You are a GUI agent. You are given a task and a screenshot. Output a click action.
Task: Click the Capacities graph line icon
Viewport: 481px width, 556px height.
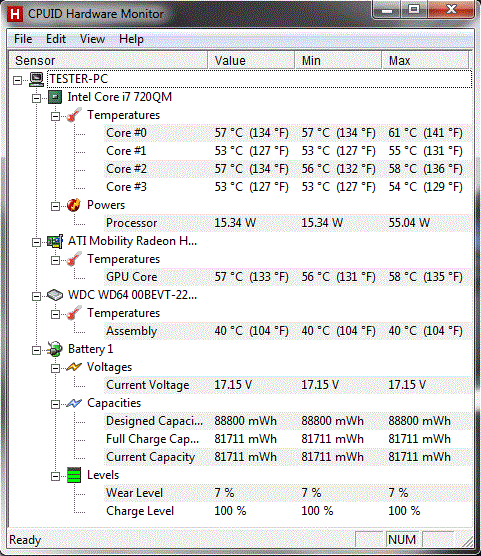point(74,404)
